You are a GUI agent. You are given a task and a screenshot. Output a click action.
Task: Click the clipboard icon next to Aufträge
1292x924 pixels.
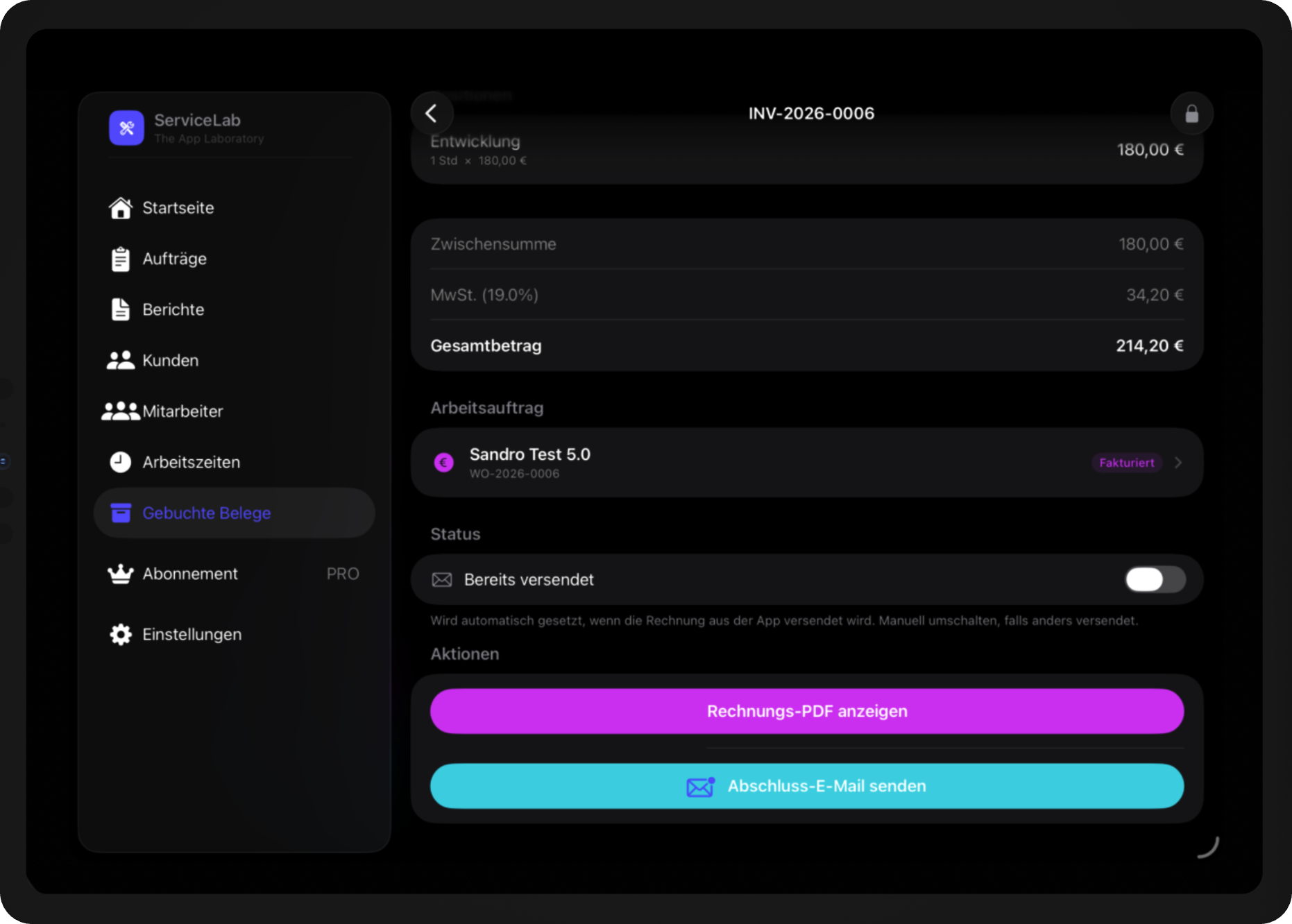121,259
